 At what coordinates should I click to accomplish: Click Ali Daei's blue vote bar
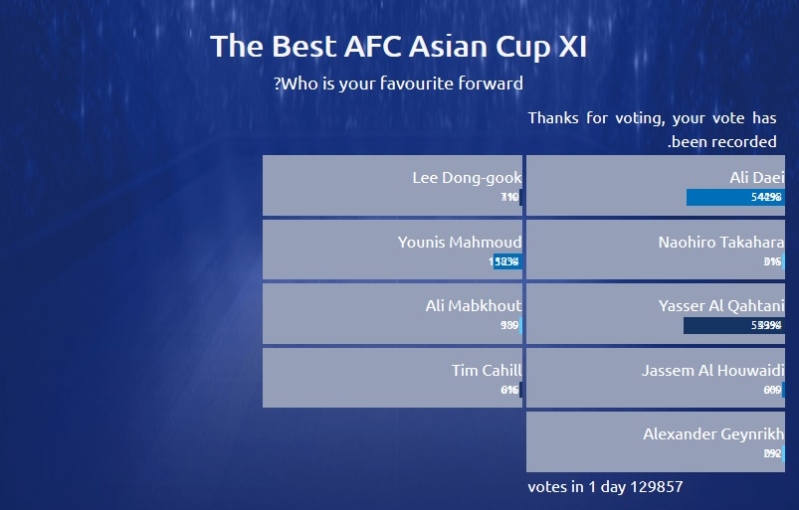(735, 197)
